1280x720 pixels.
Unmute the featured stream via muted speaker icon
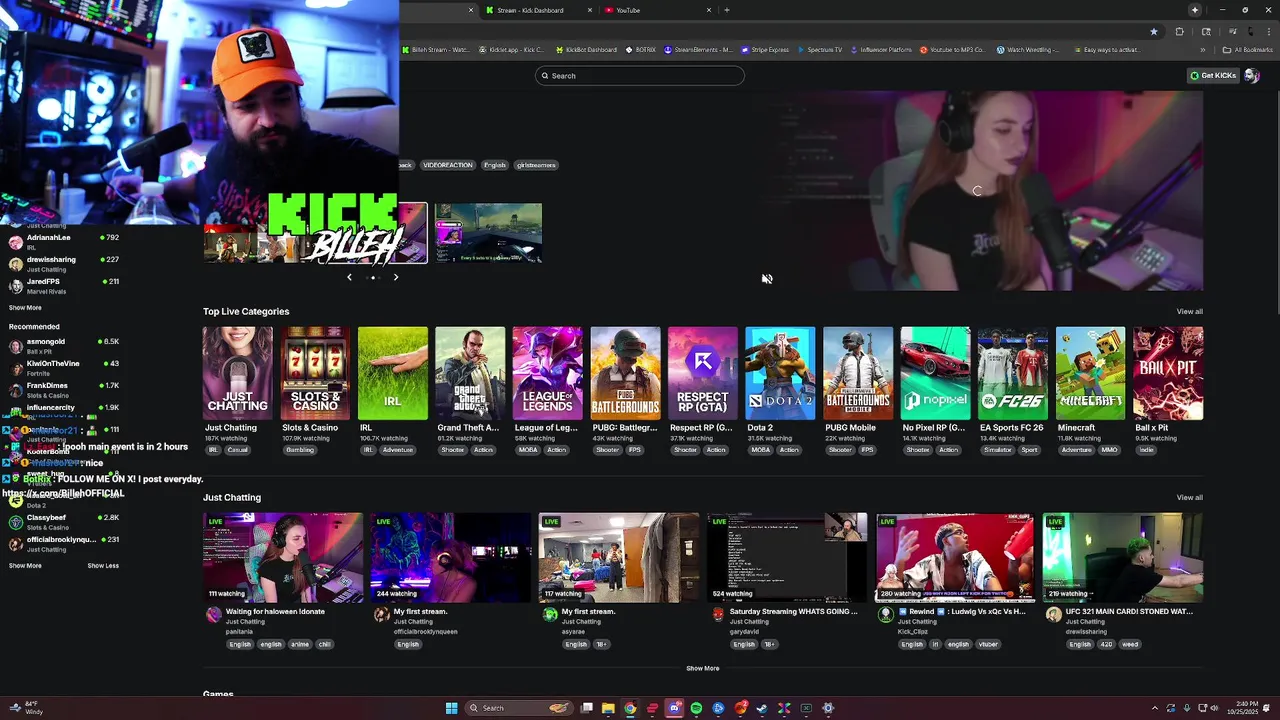click(767, 279)
